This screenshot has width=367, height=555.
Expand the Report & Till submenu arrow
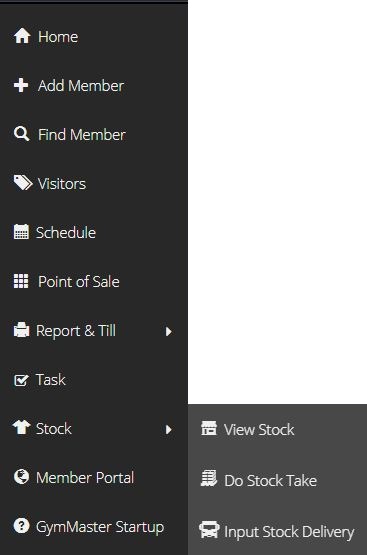pyautogui.click(x=169, y=331)
